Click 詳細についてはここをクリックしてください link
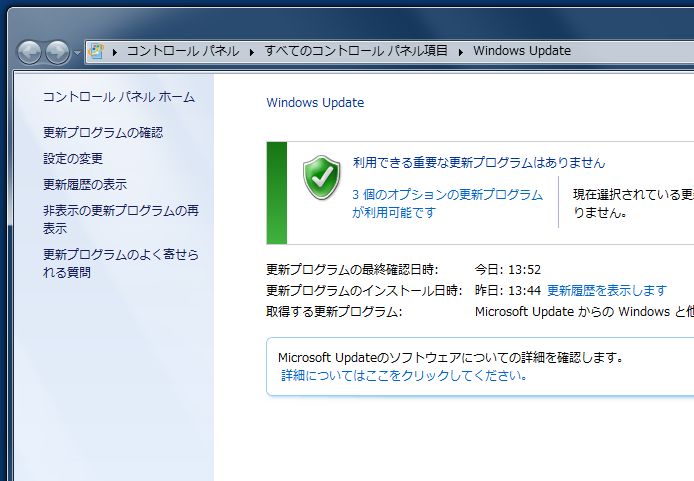This screenshot has width=694, height=481. [x=404, y=375]
